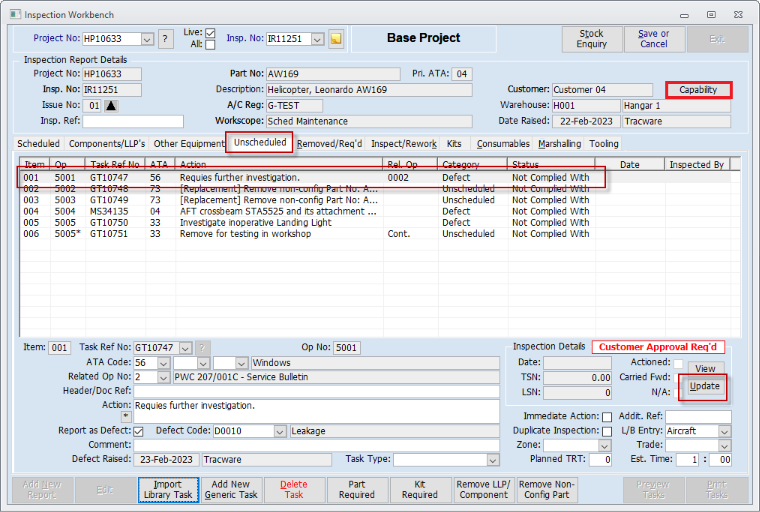Click the black triangle Issue No increment icon
This screenshot has width=760, height=512.
tap(111, 105)
